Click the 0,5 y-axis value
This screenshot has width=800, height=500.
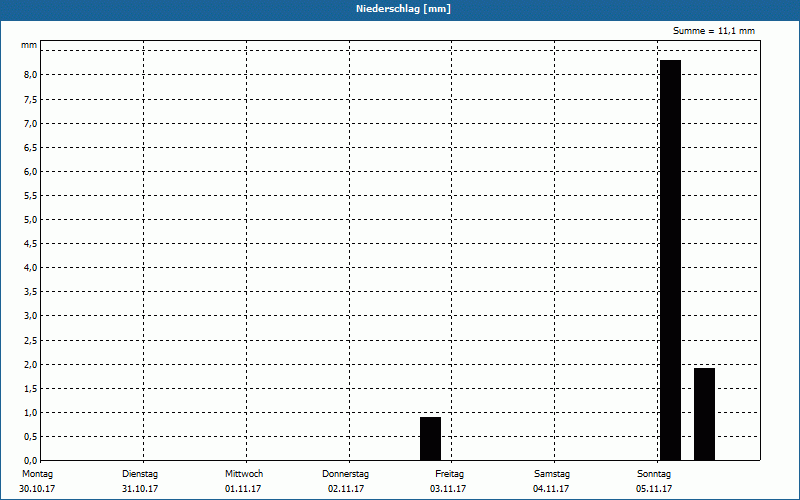point(31,436)
